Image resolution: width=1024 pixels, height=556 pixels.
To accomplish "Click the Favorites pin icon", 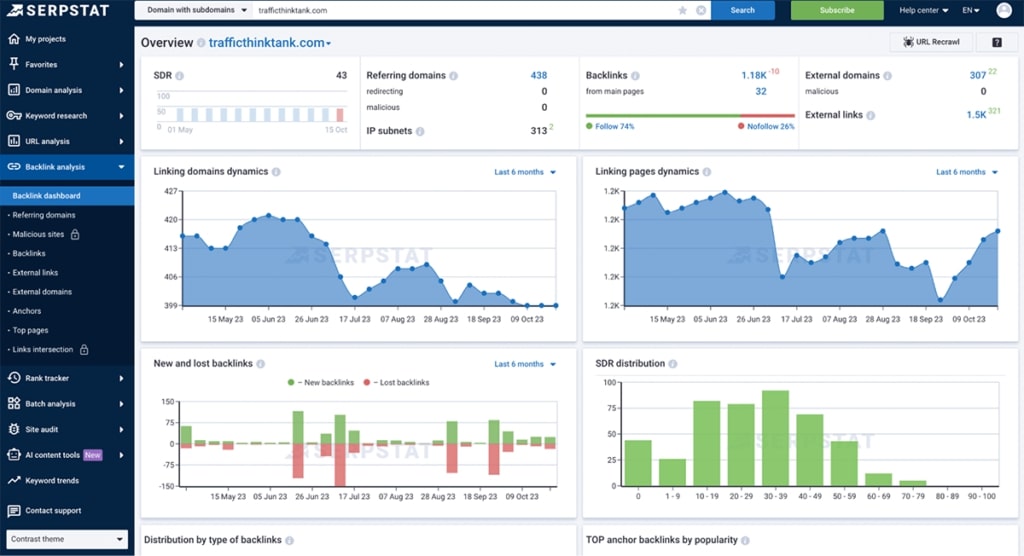I will (x=14, y=64).
